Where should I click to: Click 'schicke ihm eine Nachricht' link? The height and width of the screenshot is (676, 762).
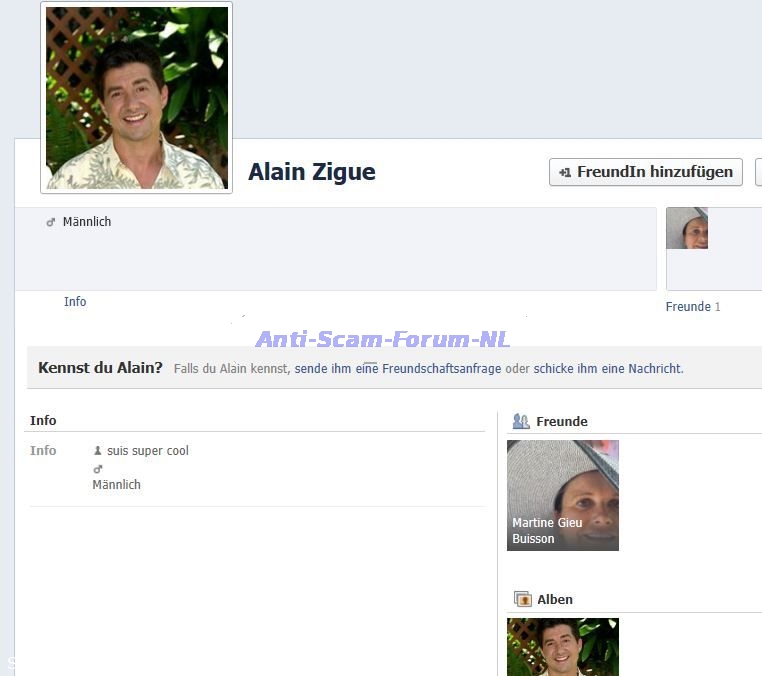click(607, 369)
